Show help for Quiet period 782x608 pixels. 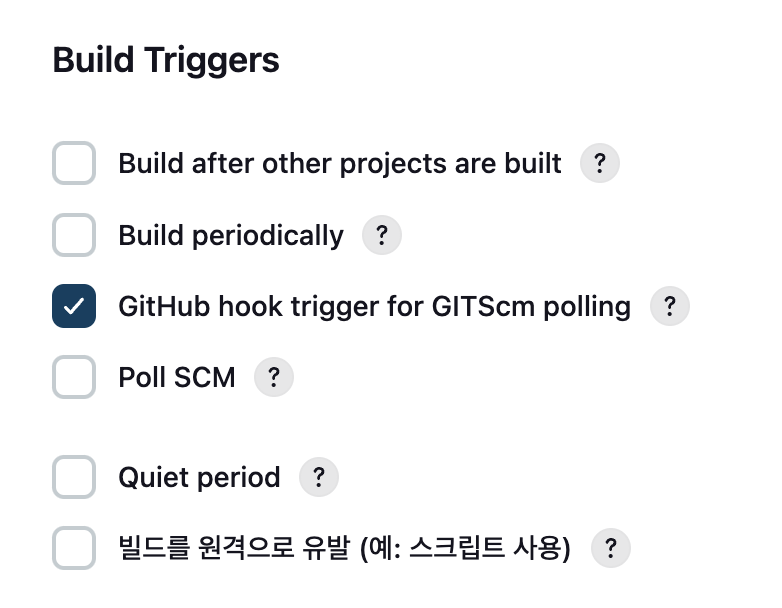click(319, 477)
